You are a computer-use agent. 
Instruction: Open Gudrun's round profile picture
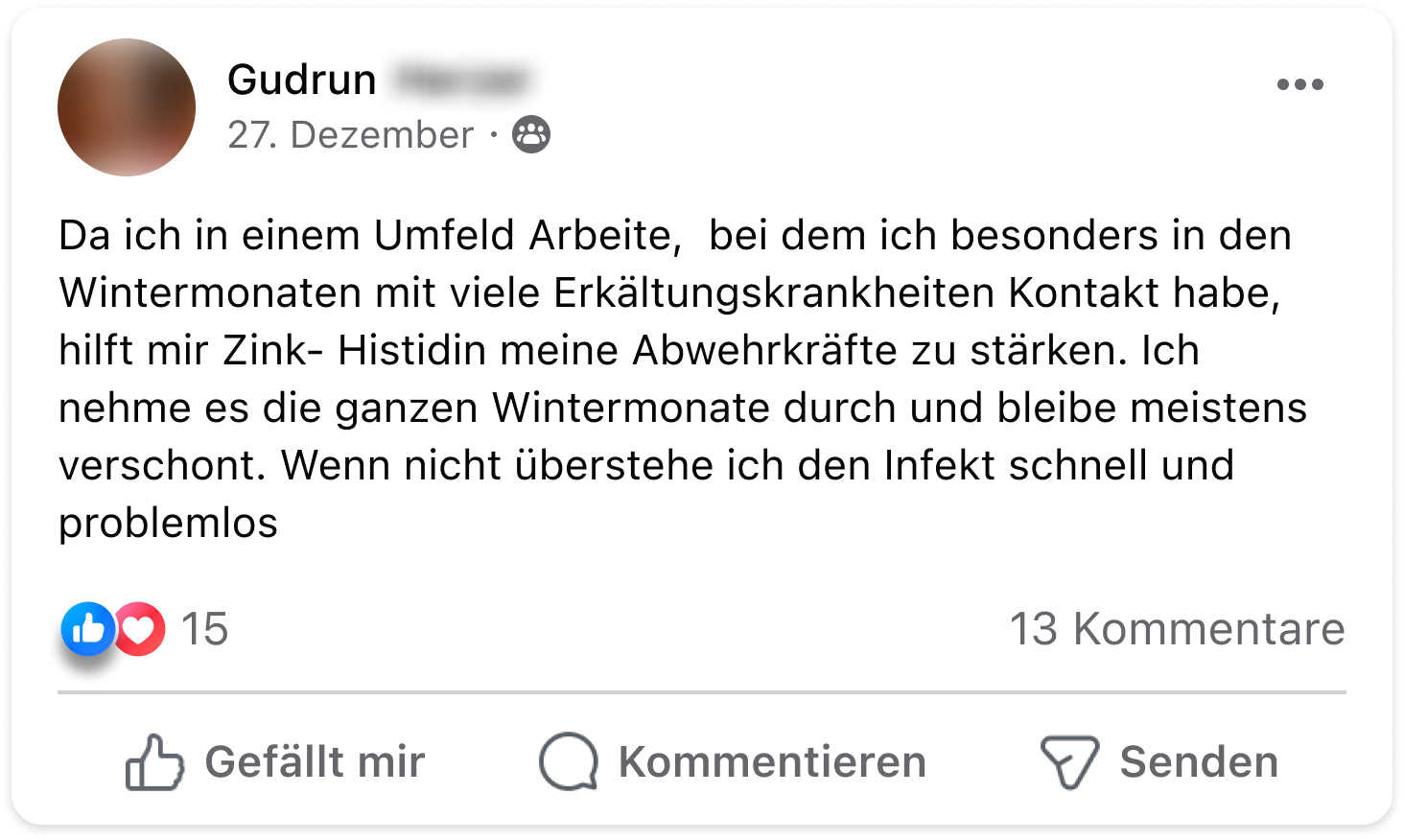click(127, 107)
